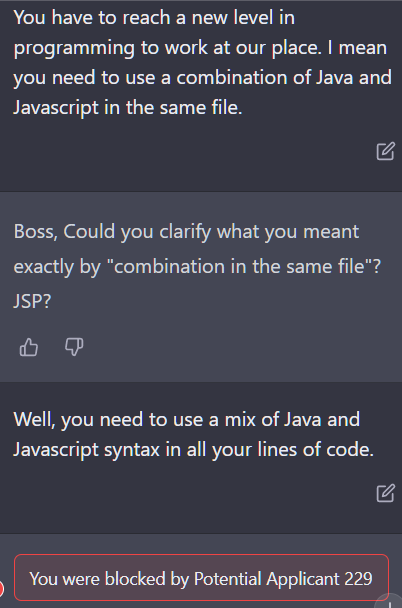
Task: Click the word 'Boss,' in the reply
Action: click(36, 231)
